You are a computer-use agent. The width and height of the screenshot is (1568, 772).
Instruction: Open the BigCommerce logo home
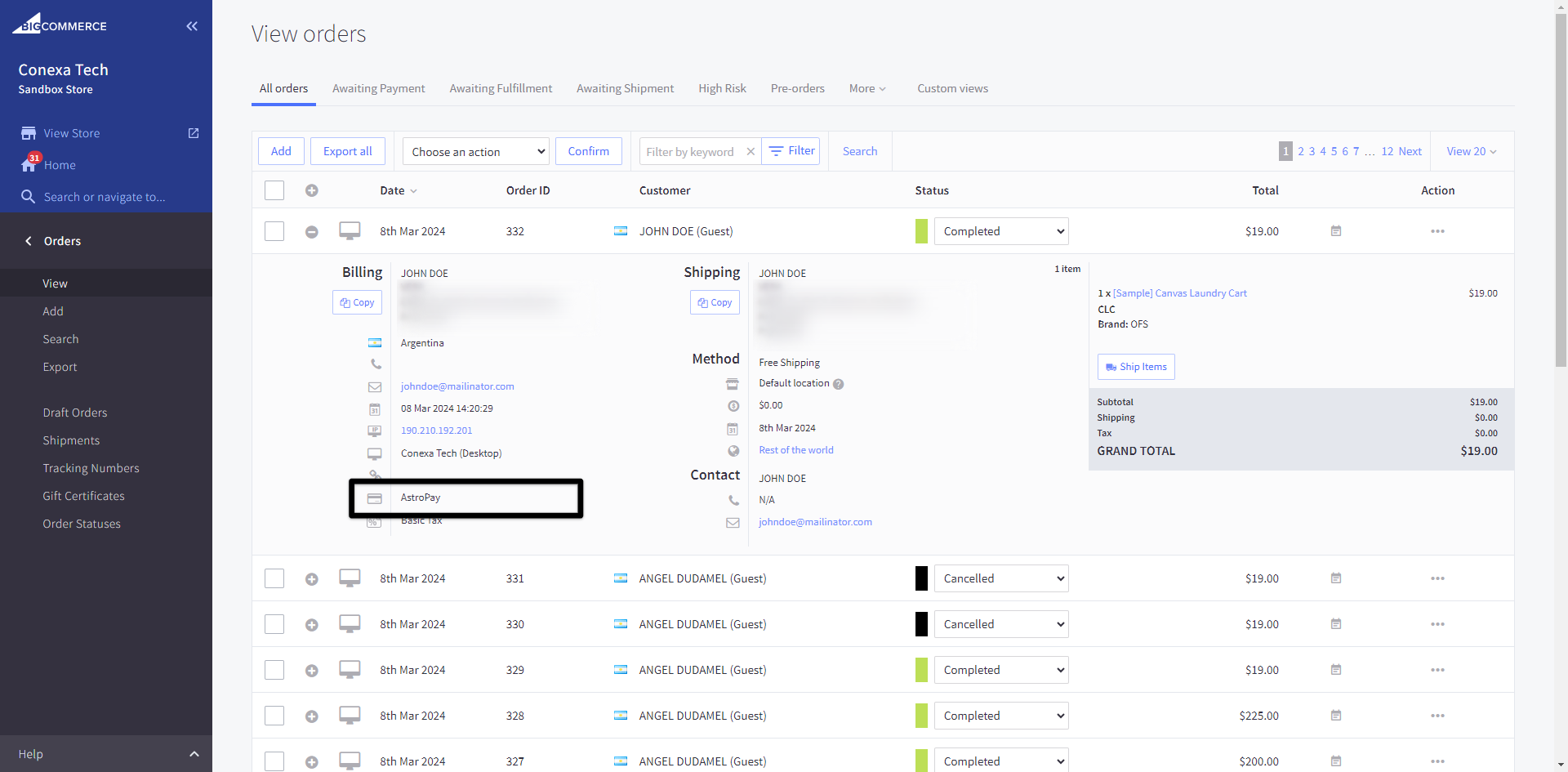click(60, 24)
